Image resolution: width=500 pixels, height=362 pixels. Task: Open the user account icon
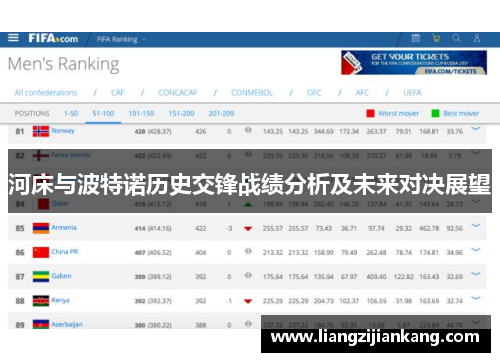[477, 38]
